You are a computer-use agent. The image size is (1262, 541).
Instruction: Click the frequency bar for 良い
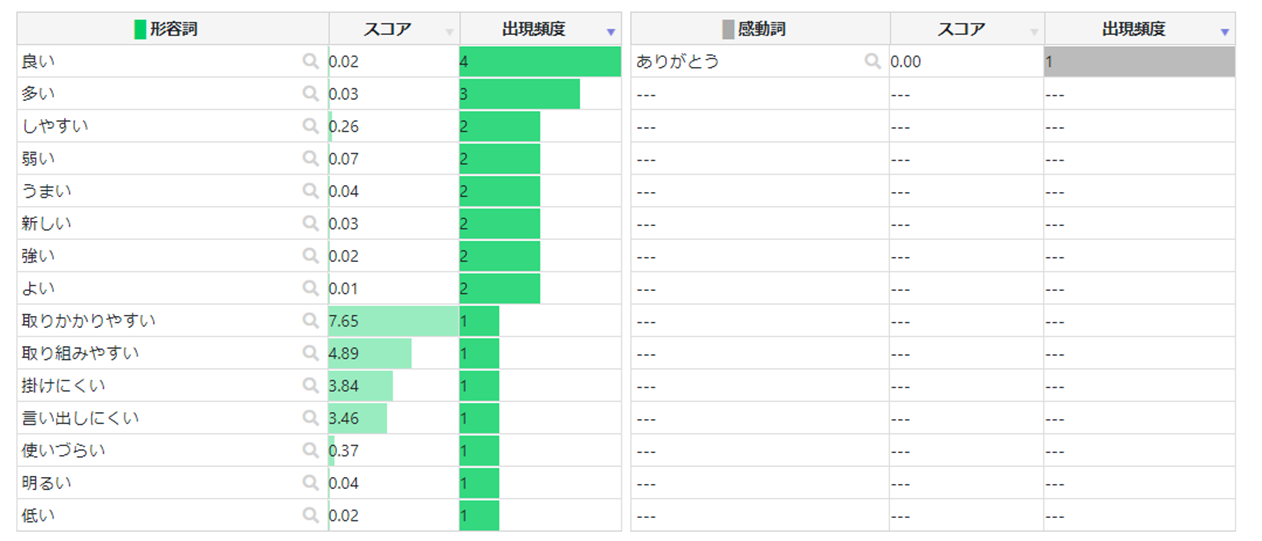click(540, 62)
